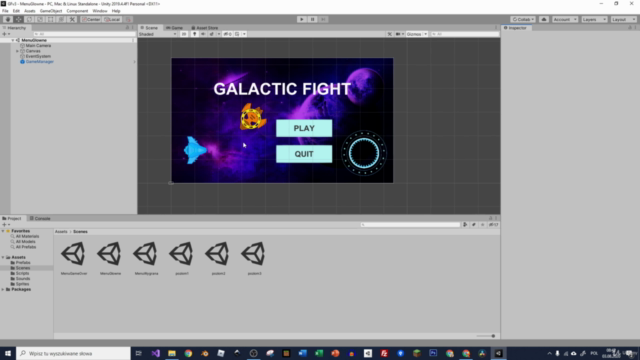Focus the Scene view search field
Screen dimensions: 640x360
[464, 34]
